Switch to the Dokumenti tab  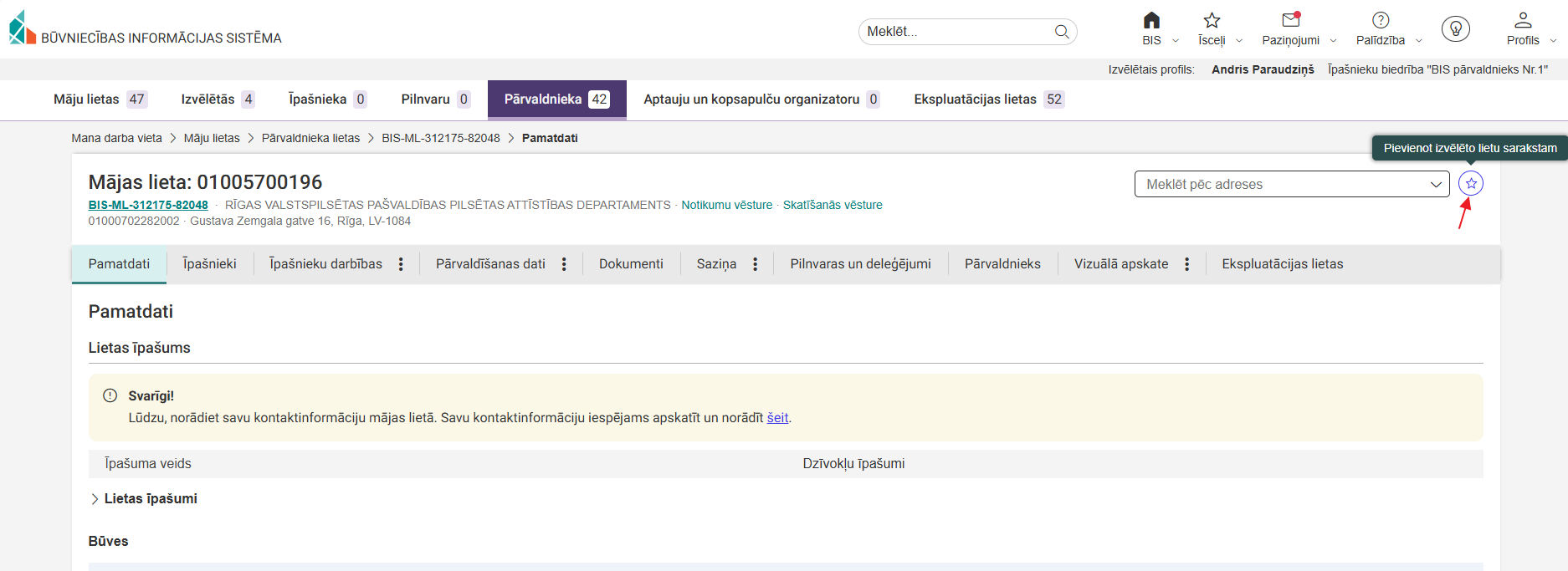point(631,264)
